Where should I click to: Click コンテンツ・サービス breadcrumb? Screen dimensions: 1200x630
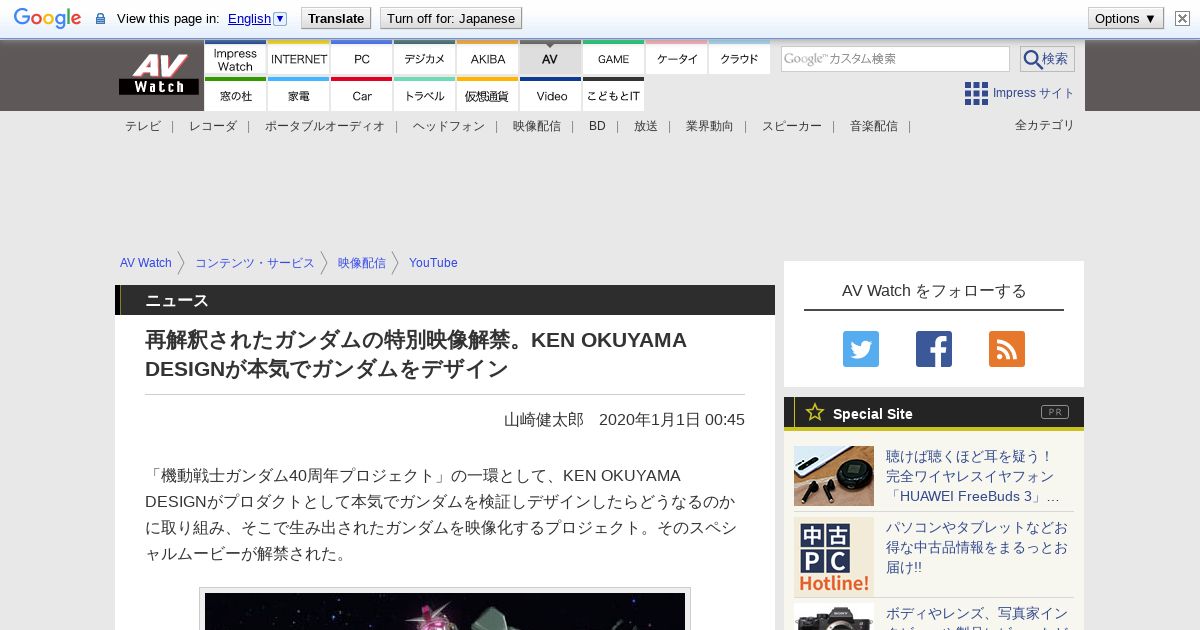click(254, 263)
